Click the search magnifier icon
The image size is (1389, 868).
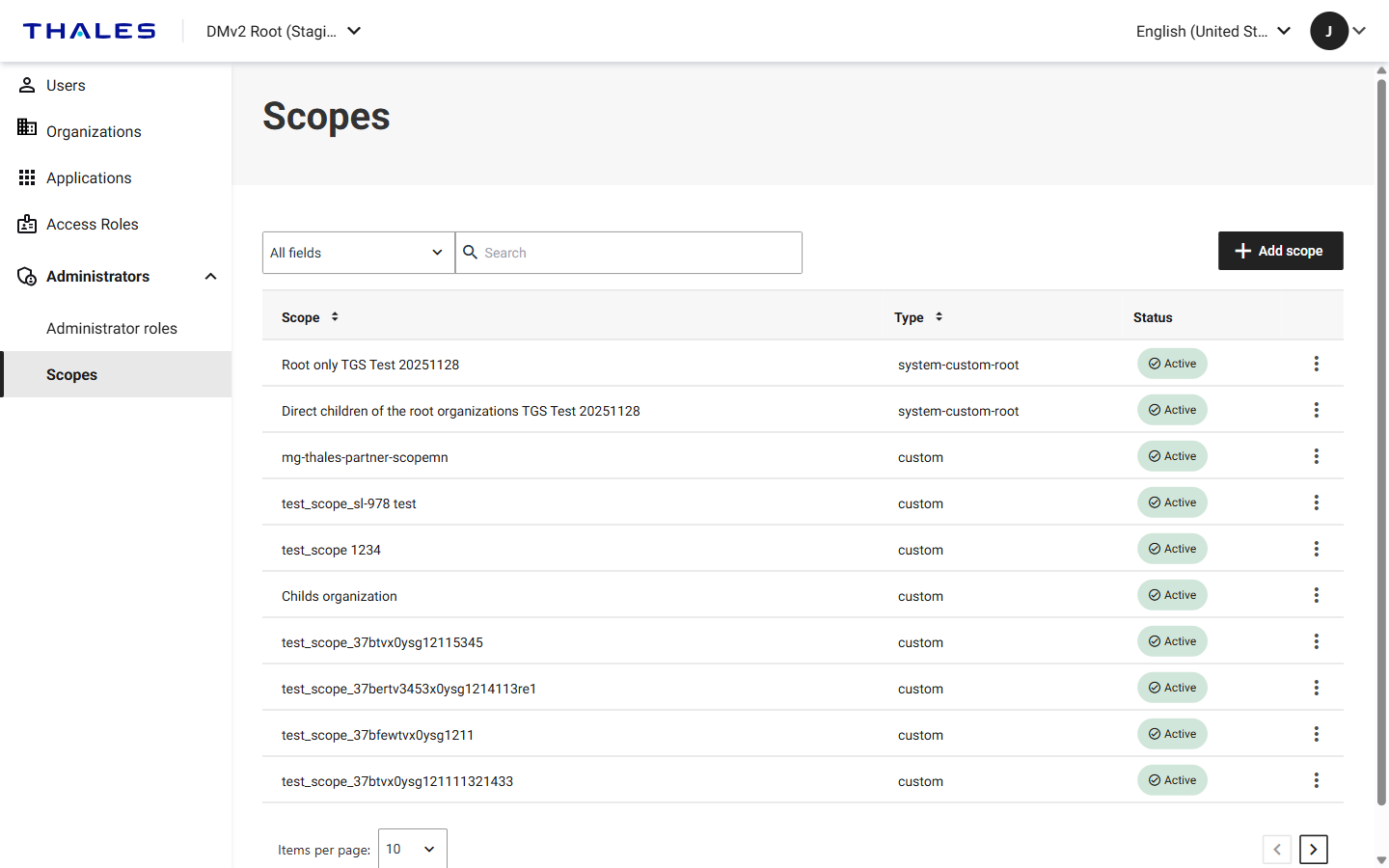[470, 252]
